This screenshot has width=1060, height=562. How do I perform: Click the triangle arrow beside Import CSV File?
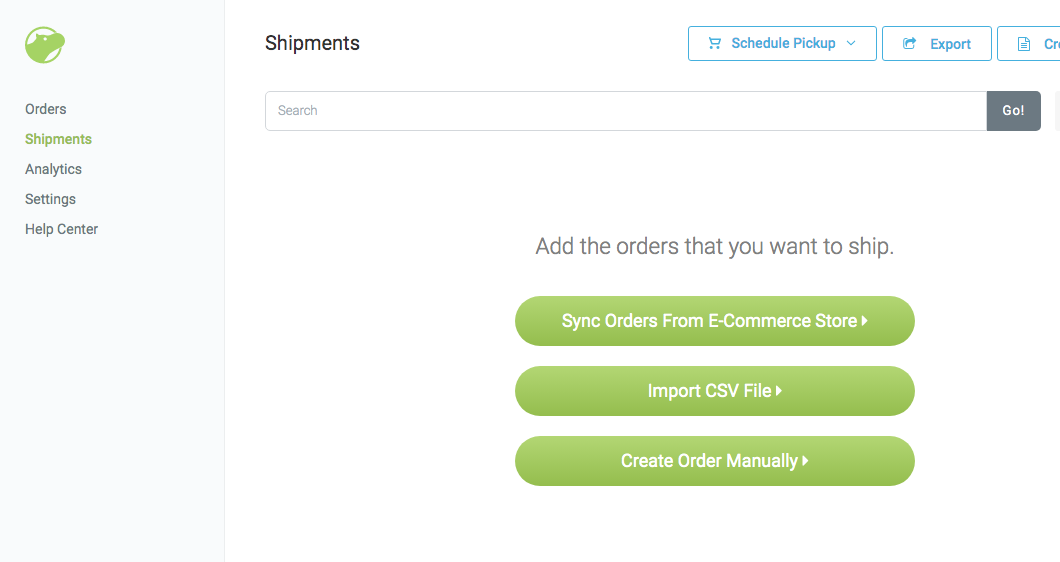pos(779,391)
